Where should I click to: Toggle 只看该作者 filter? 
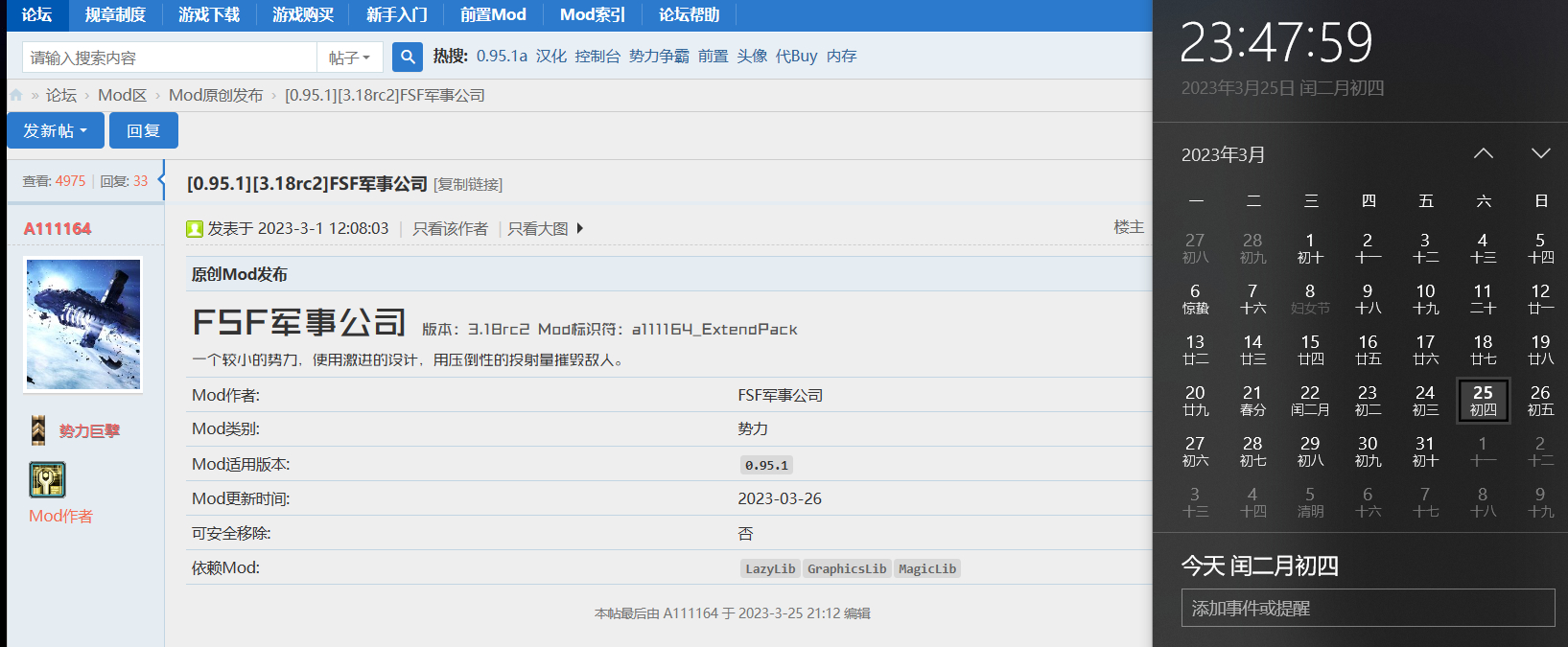tap(450, 229)
